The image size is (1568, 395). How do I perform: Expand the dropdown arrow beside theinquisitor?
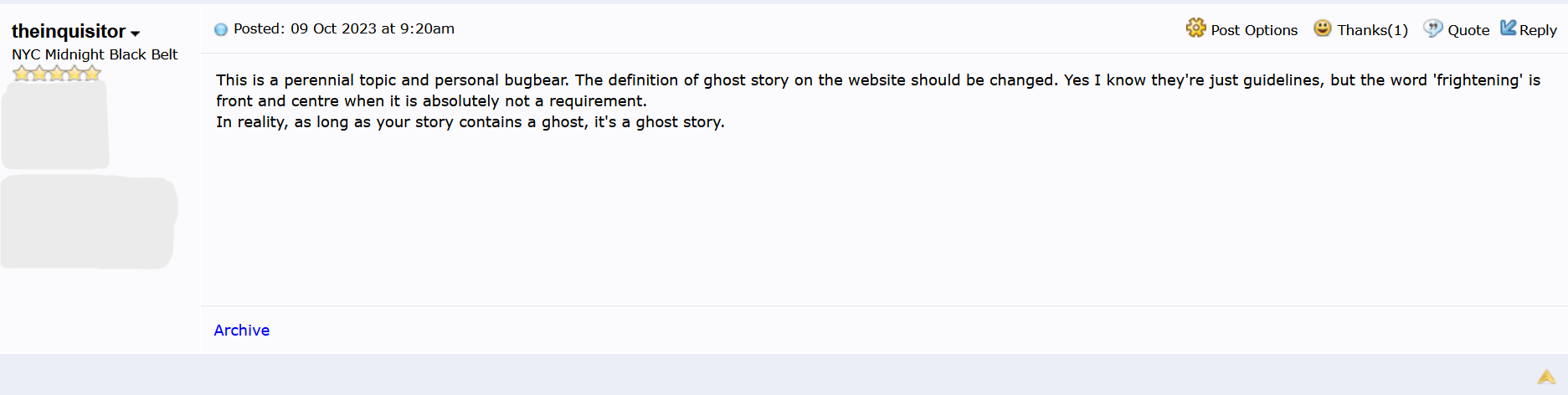(x=136, y=33)
